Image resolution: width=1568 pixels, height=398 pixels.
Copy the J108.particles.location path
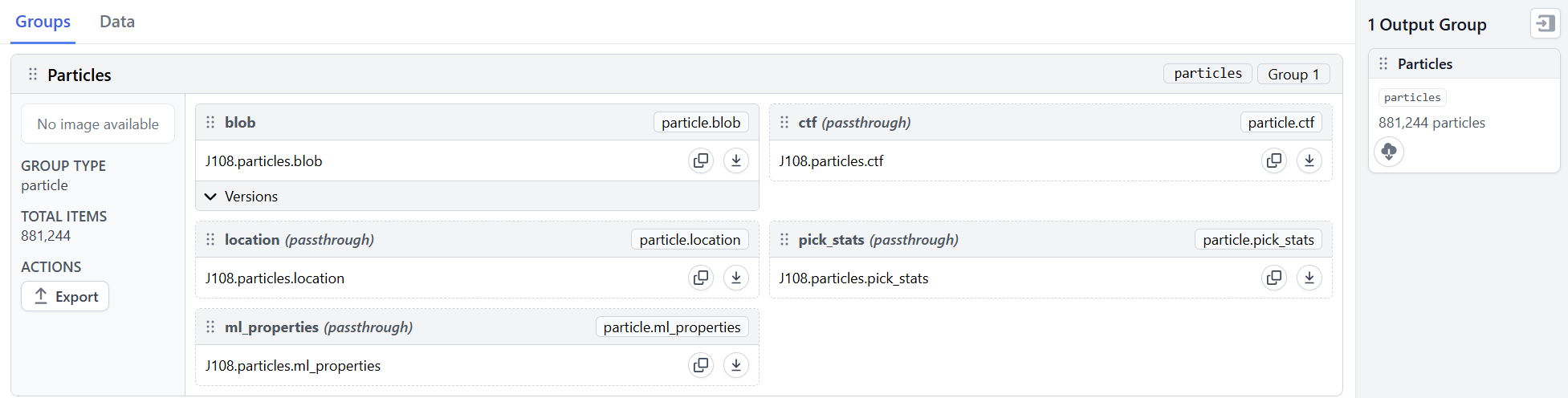701,278
